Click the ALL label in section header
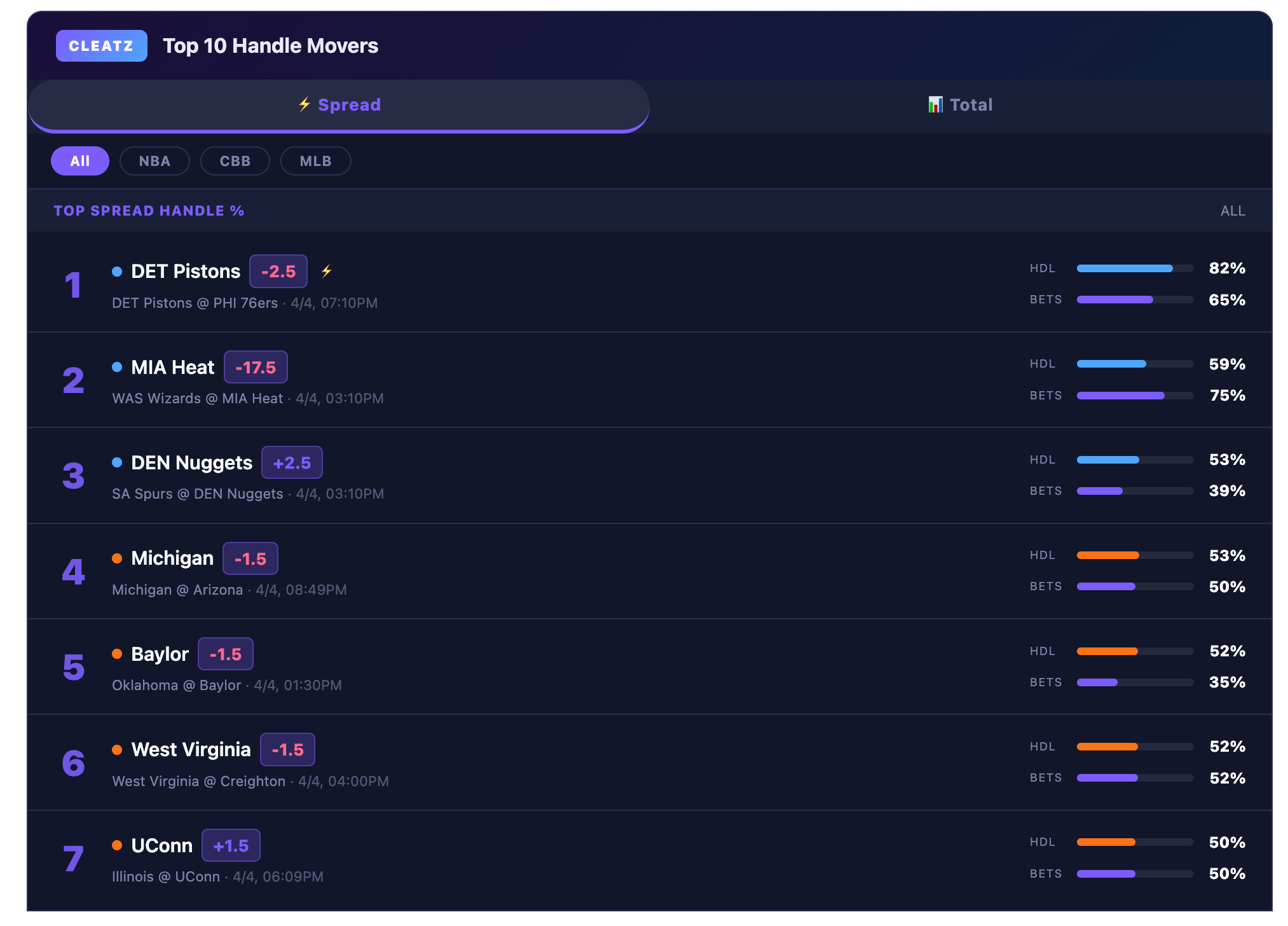Viewport: 1288px width, 926px height. point(1232,211)
